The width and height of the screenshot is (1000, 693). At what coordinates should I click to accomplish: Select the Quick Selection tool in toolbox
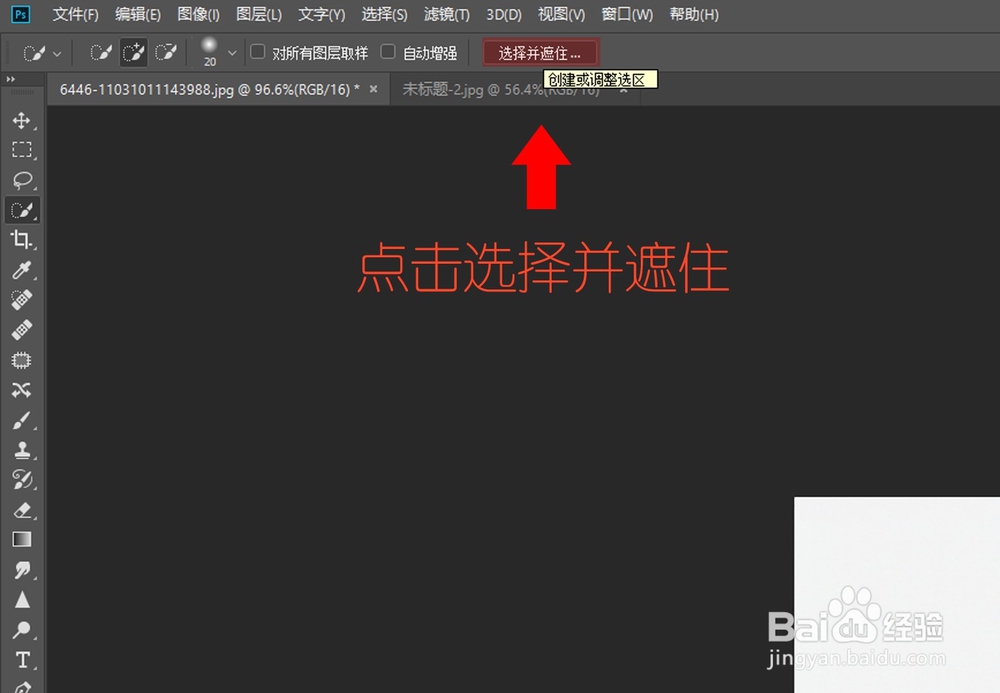pos(22,210)
